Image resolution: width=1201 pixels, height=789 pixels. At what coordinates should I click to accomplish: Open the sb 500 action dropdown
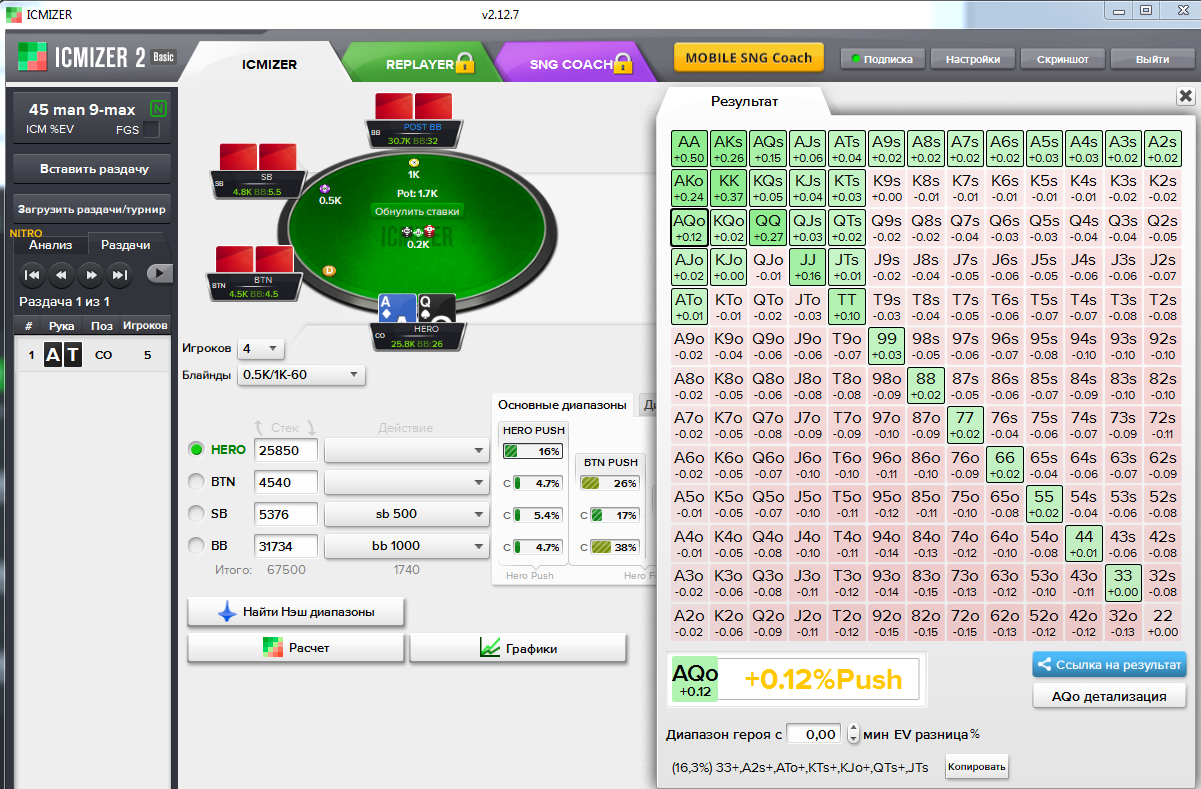click(x=406, y=514)
